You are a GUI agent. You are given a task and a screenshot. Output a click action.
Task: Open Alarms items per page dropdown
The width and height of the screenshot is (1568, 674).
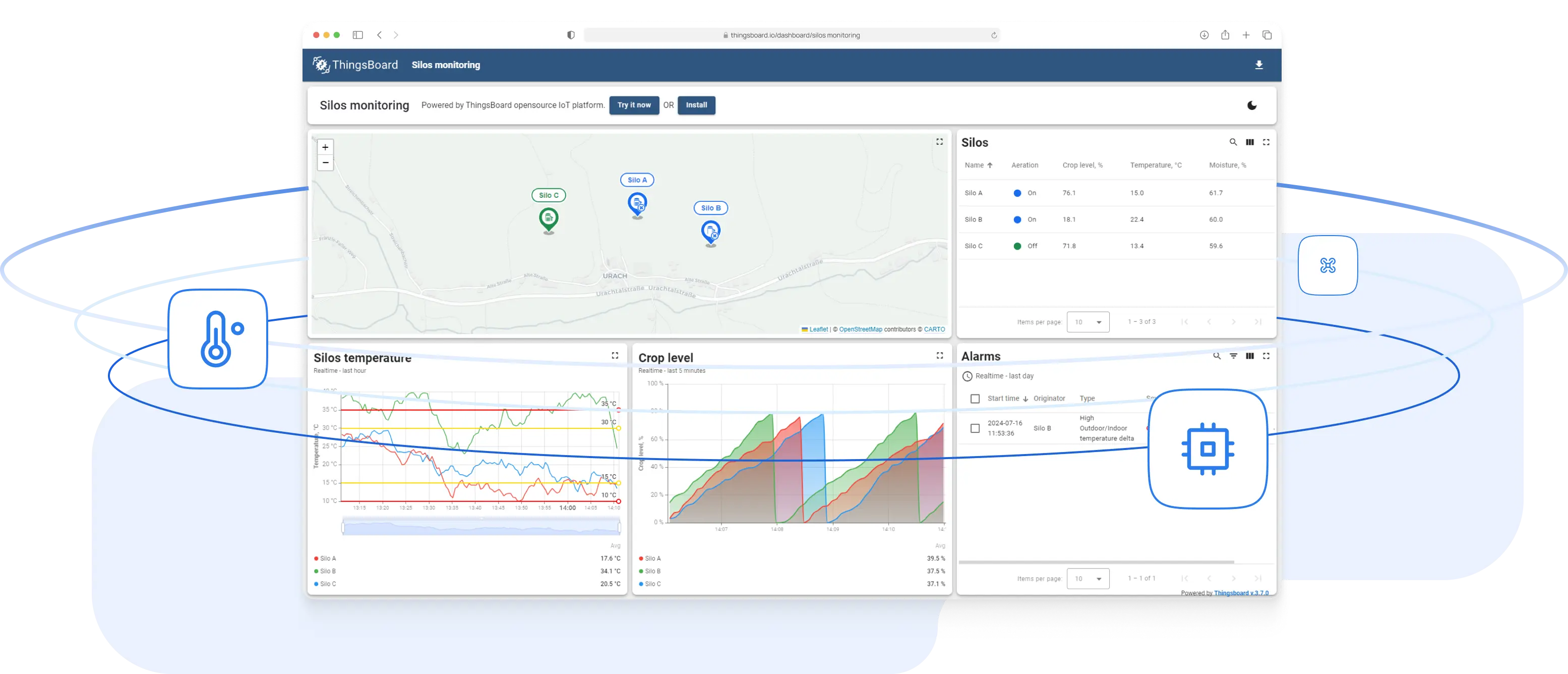pyautogui.click(x=1088, y=579)
